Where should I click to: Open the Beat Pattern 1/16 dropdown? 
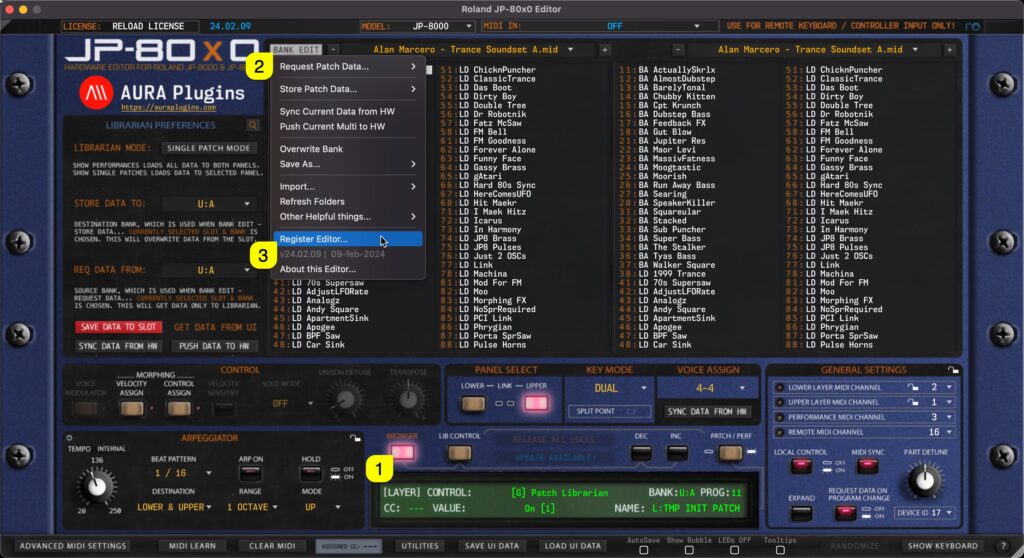click(x=182, y=472)
